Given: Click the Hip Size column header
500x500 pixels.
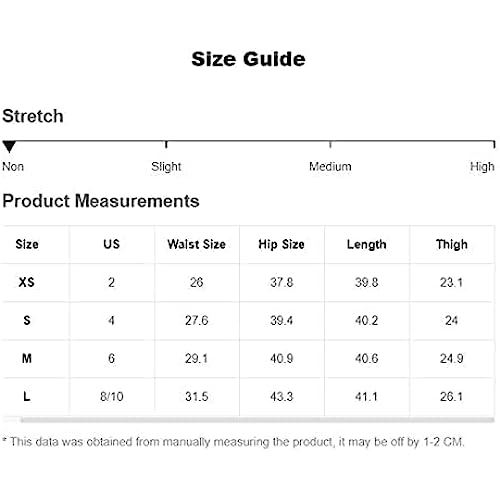Looking at the screenshot, I should coord(282,244).
